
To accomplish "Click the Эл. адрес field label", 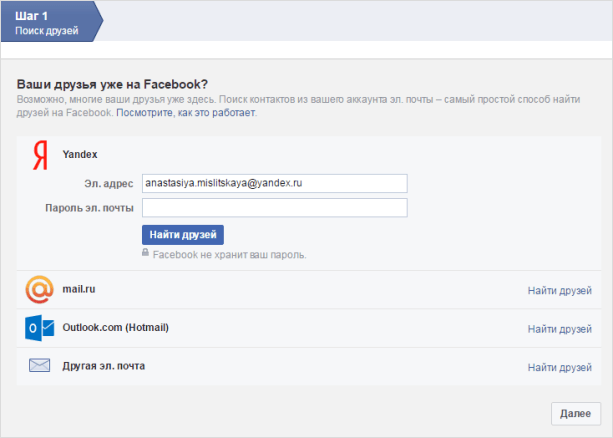I will pos(109,184).
